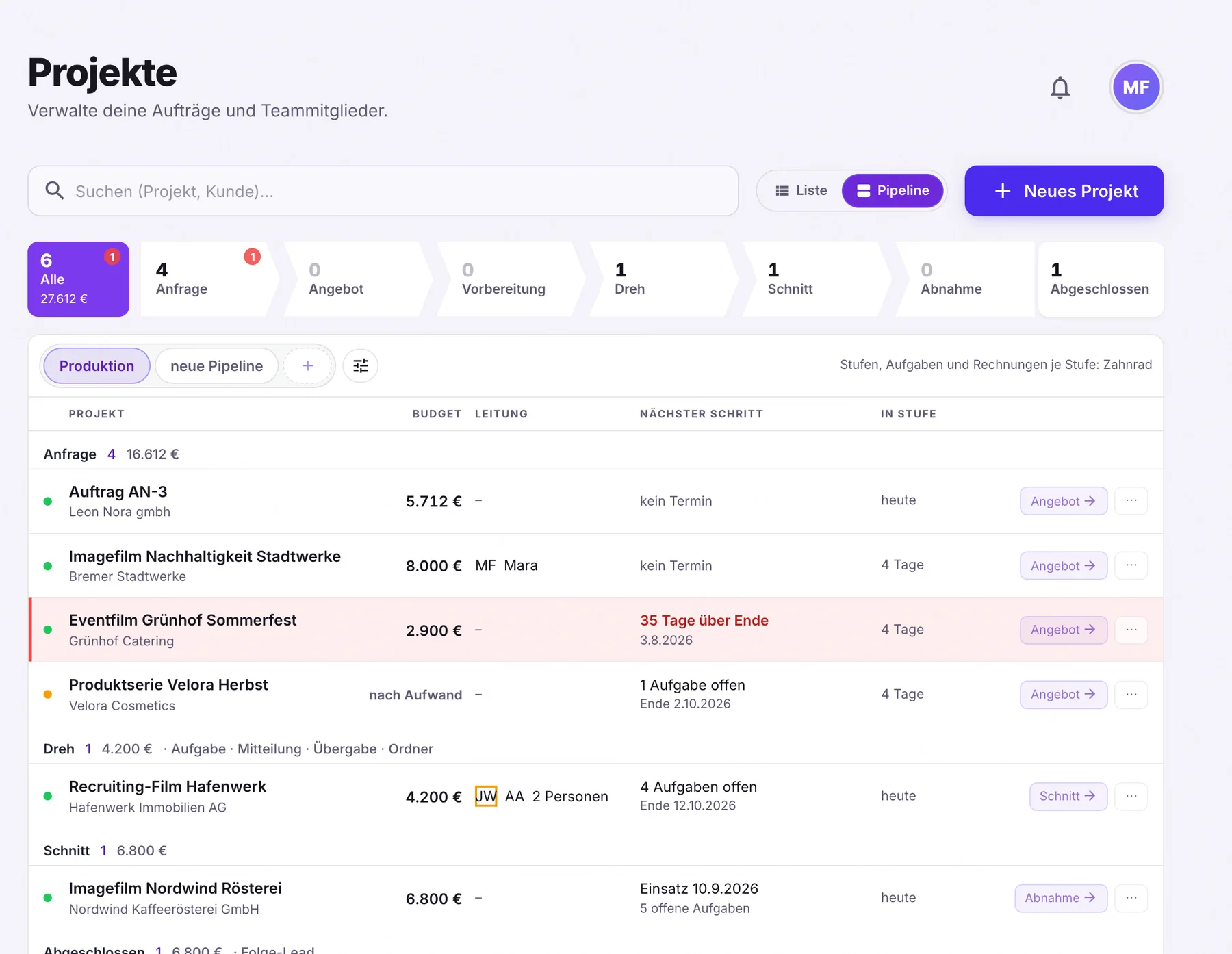Open project Eventfilm Grünhof Sommerfest
Viewport: 1232px width, 954px height.
pyautogui.click(x=183, y=620)
